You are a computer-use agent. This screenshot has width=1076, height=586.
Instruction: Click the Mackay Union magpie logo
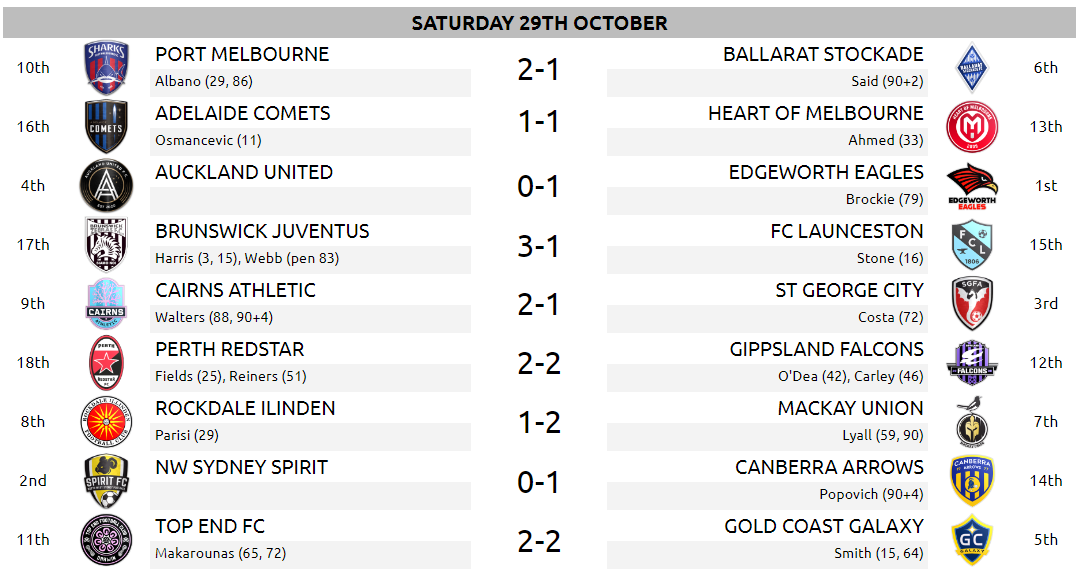[972, 421]
